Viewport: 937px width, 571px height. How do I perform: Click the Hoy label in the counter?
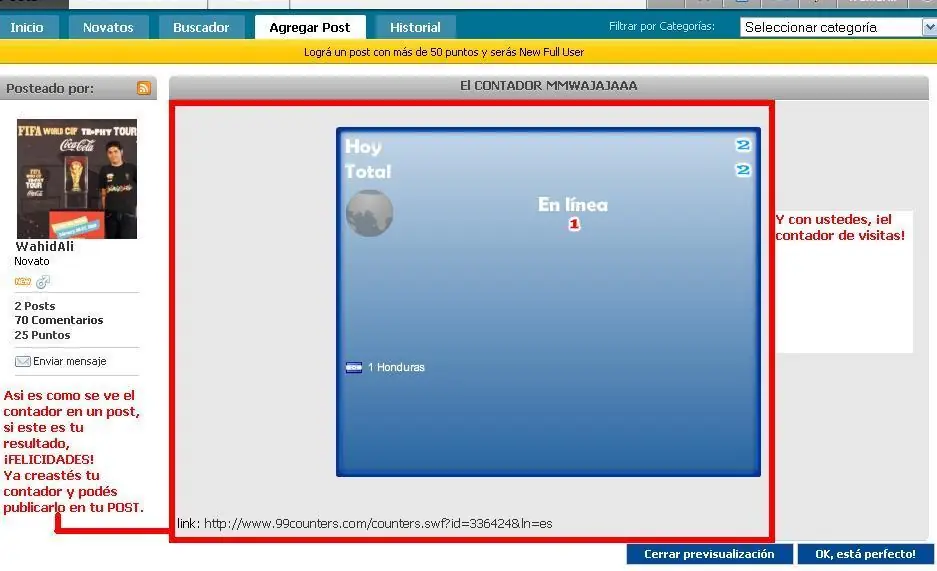[x=363, y=146]
